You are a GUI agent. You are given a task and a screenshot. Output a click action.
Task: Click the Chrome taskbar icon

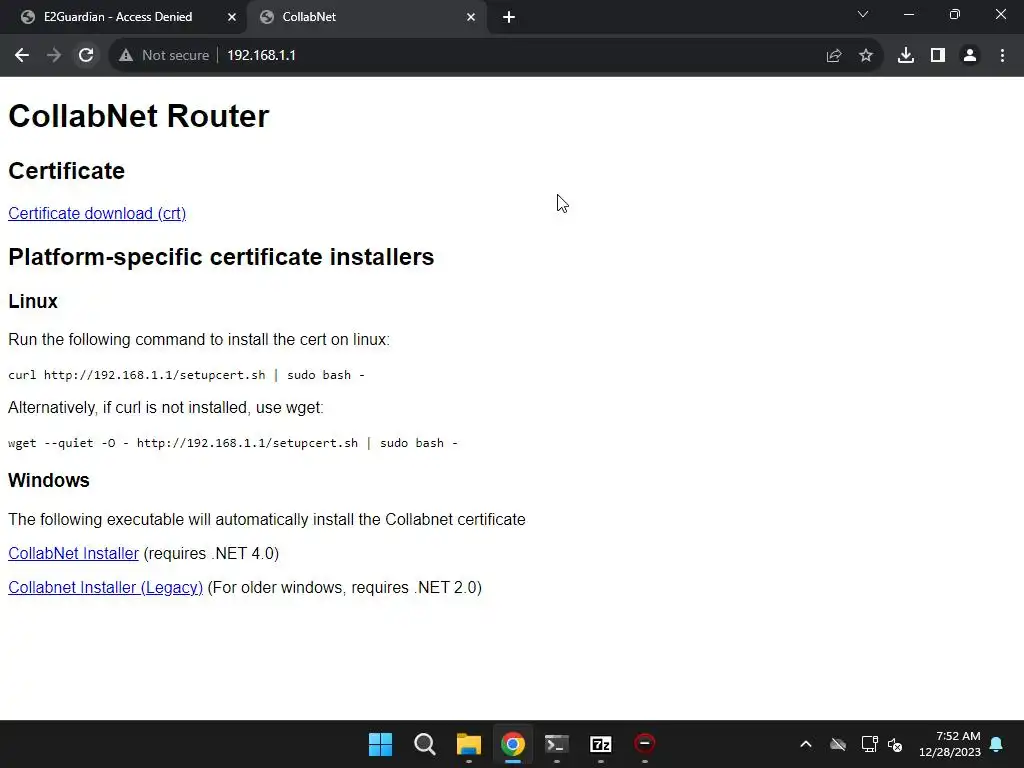(x=513, y=744)
